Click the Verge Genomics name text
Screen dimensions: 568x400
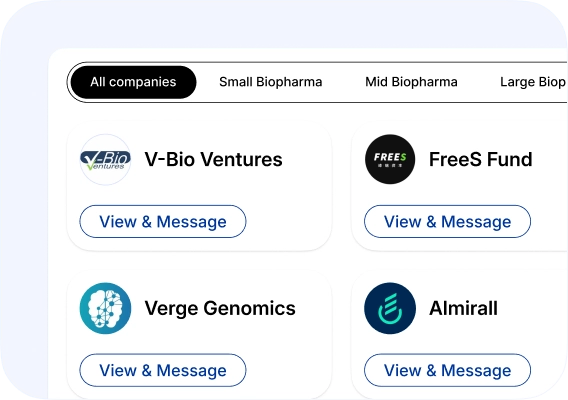pyautogui.click(x=220, y=308)
